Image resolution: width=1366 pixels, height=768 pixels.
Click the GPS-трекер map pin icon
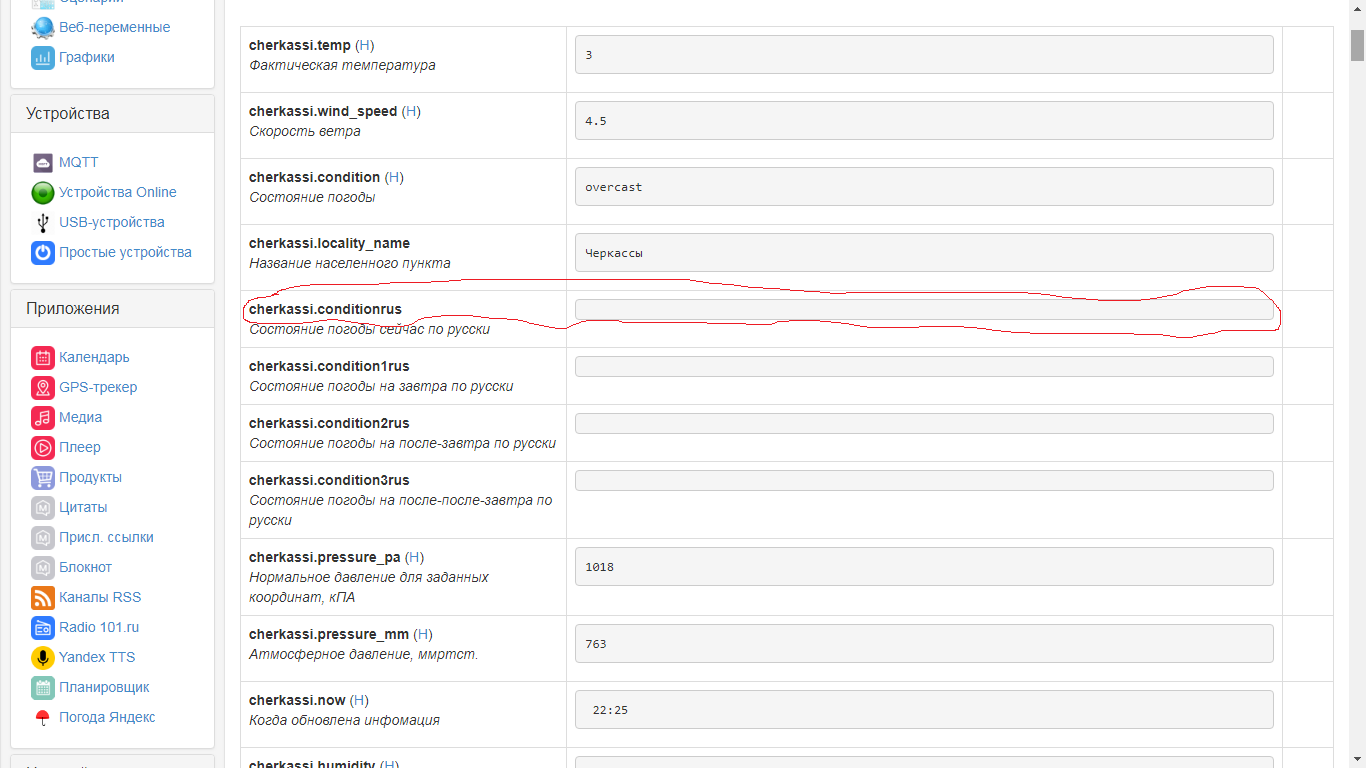[x=42, y=387]
